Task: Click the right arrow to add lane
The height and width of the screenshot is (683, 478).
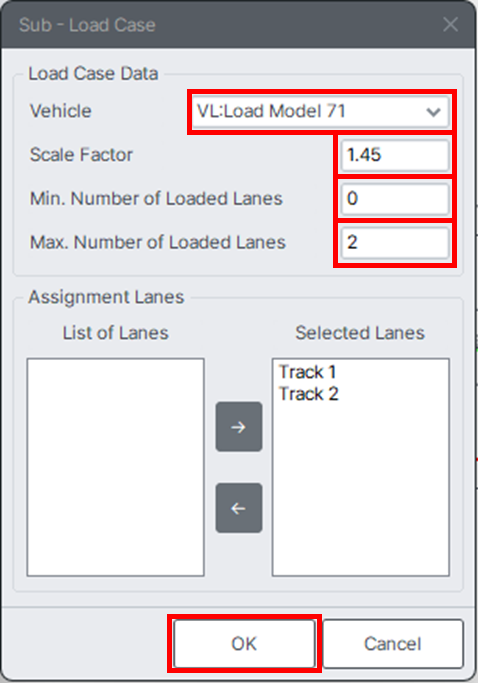Action: click(239, 427)
